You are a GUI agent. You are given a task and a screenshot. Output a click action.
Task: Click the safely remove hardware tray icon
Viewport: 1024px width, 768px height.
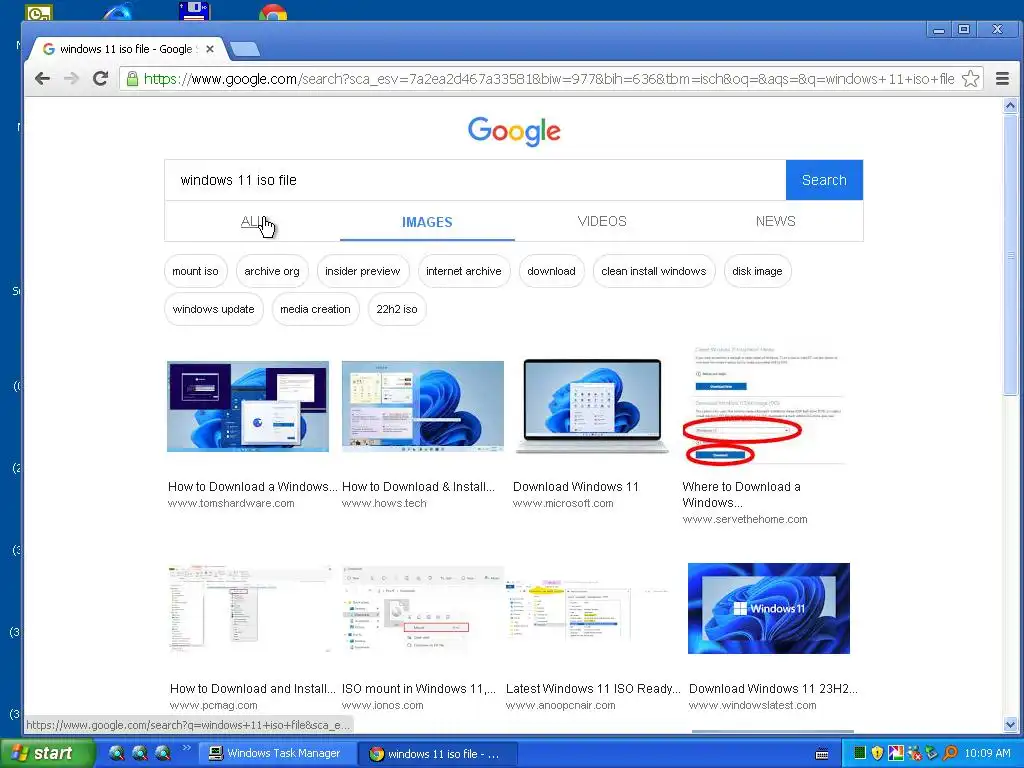click(932, 753)
